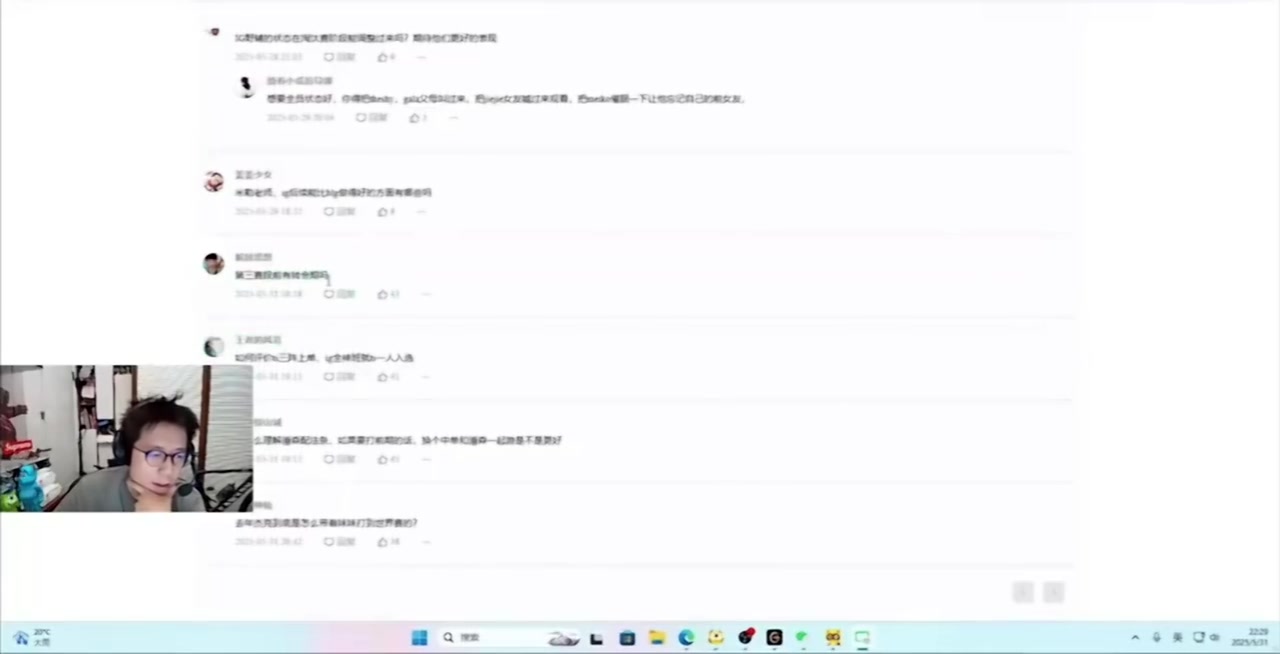Viewport: 1280px width, 654px height.
Task: Click the Windows Start button
Action: (x=419, y=637)
